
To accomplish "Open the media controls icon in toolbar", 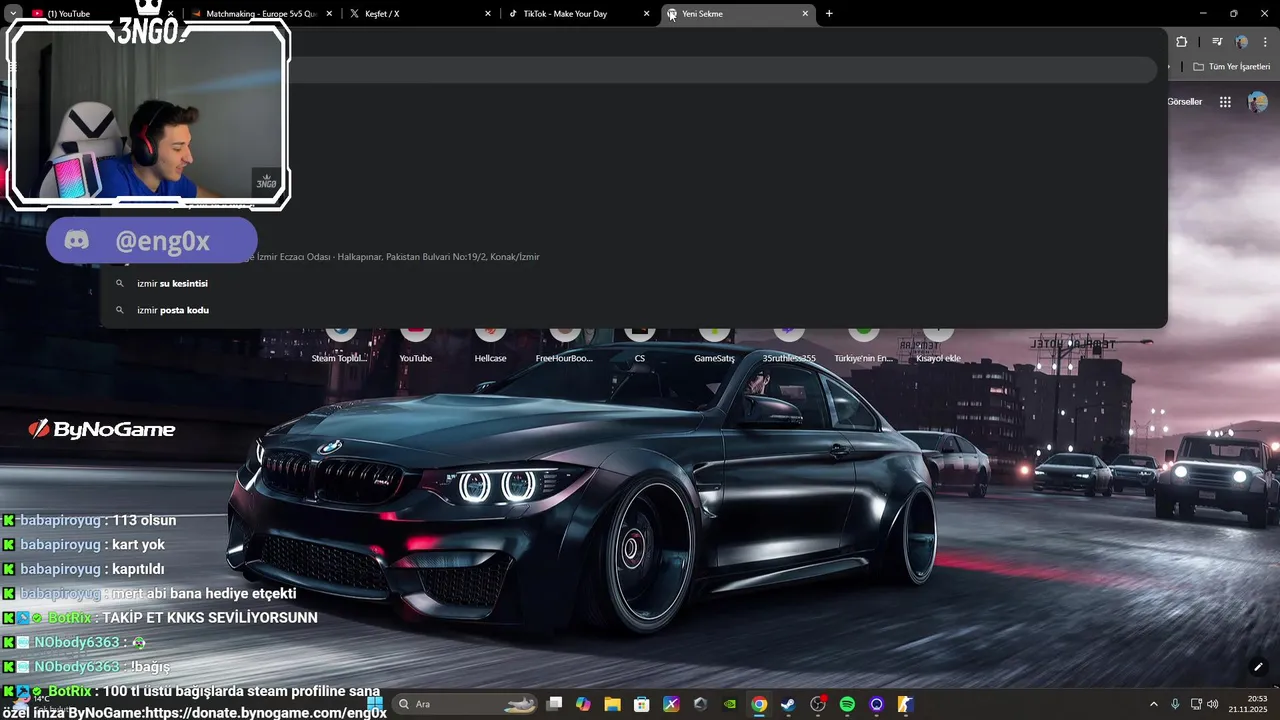I will click(1217, 42).
